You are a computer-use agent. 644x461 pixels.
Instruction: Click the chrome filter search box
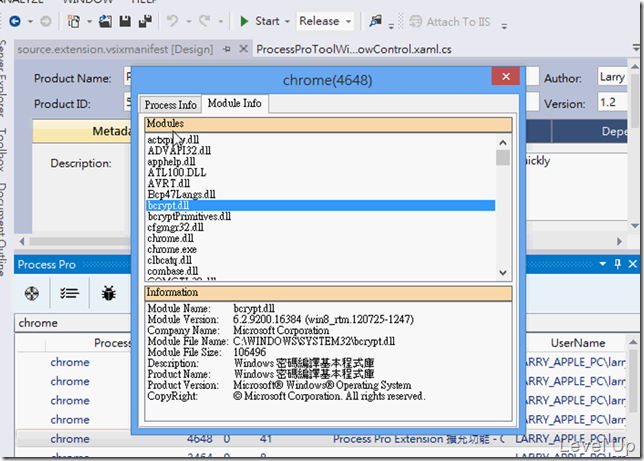[x=73, y=323]
